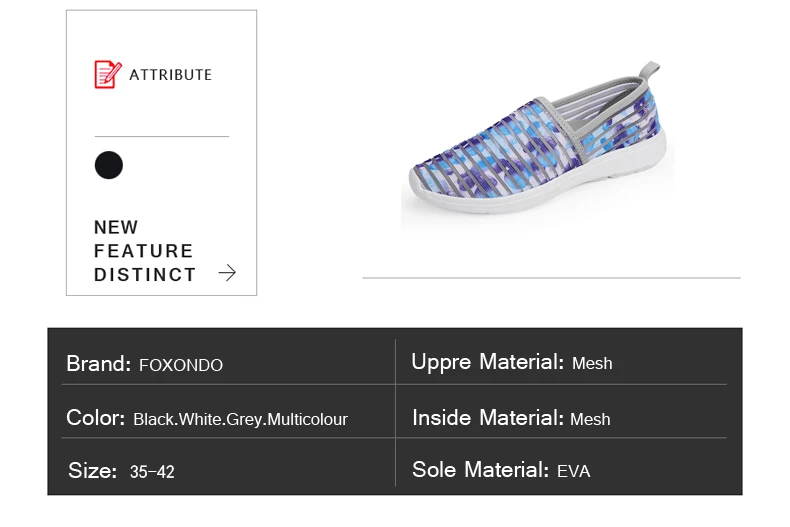Viewport: 790px width, 527px height.
Task: Click the Brand: label
Action: 99,364
